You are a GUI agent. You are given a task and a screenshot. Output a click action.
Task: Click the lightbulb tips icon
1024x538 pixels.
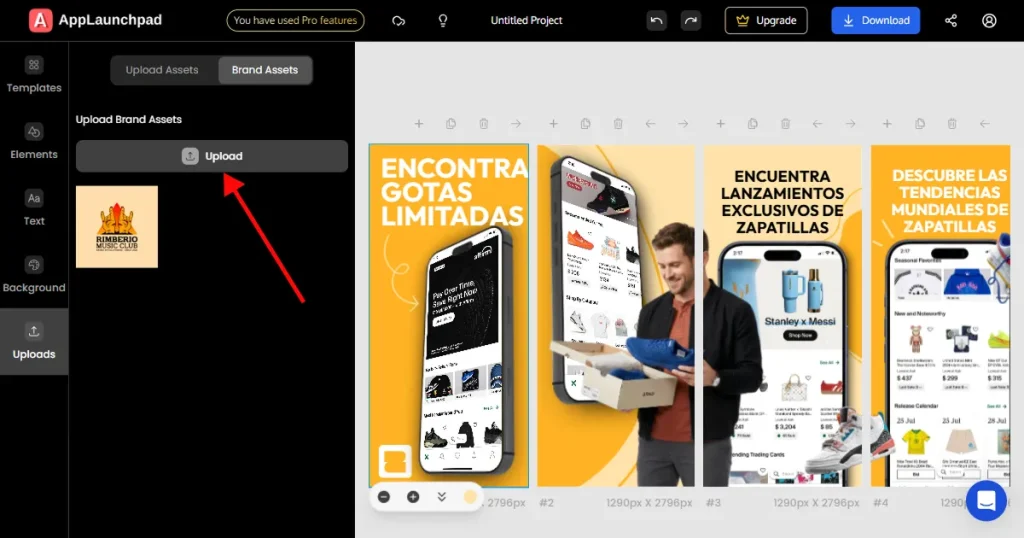pos(443,21)
